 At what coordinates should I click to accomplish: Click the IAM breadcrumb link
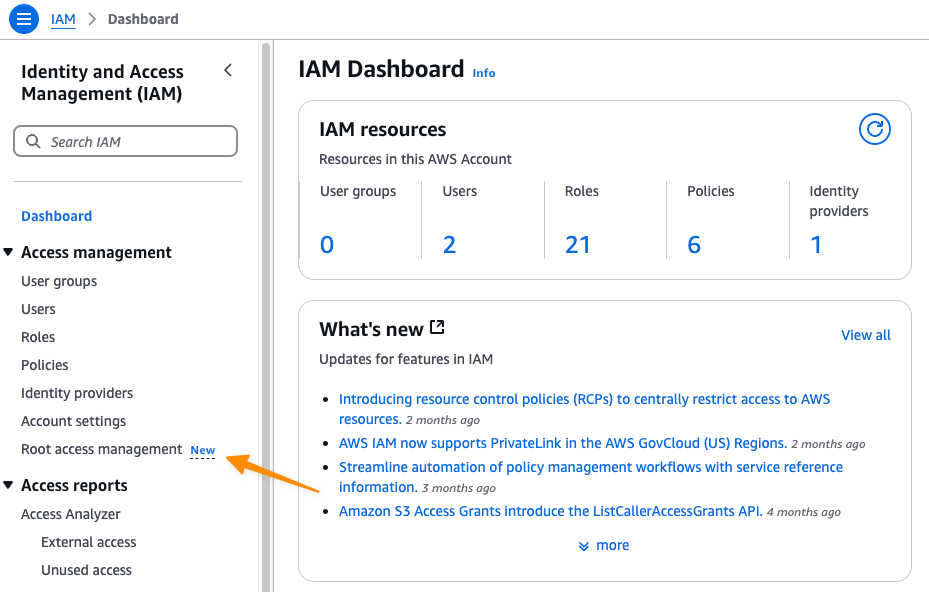click(63, 19)
